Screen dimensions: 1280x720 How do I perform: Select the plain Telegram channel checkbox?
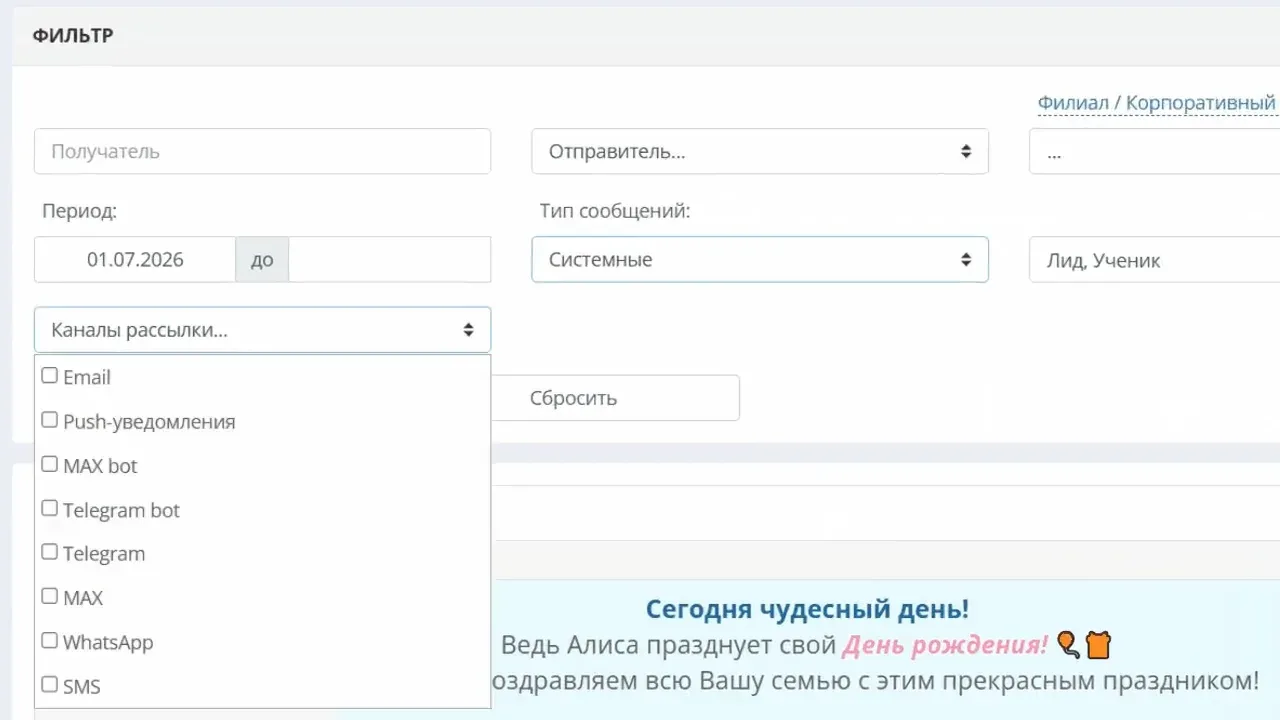[49, 552]
